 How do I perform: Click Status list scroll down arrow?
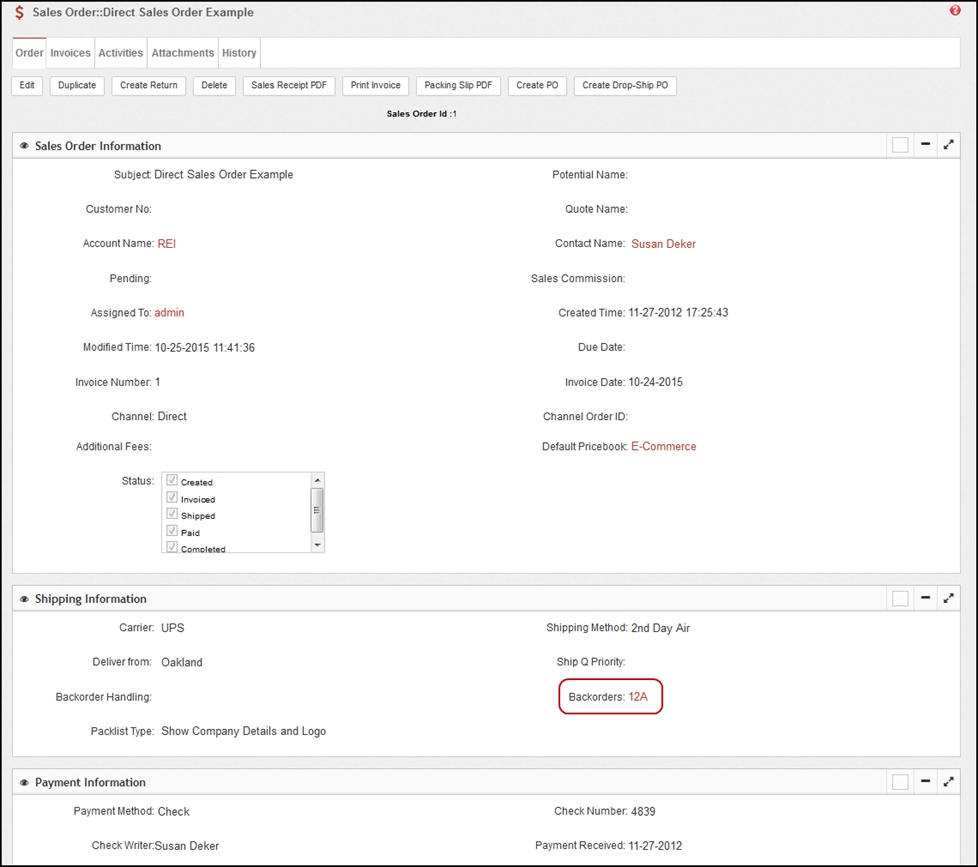(x=317, y=545)
